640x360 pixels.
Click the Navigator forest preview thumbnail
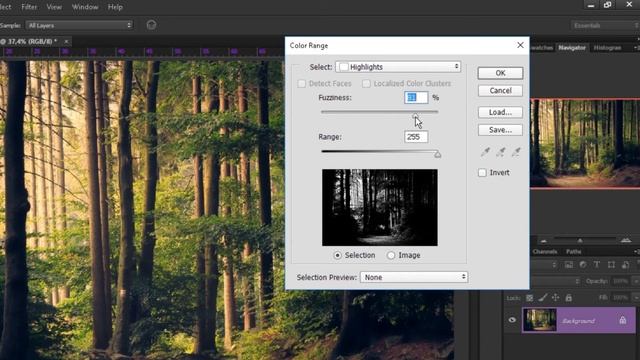tap(585, 144)
